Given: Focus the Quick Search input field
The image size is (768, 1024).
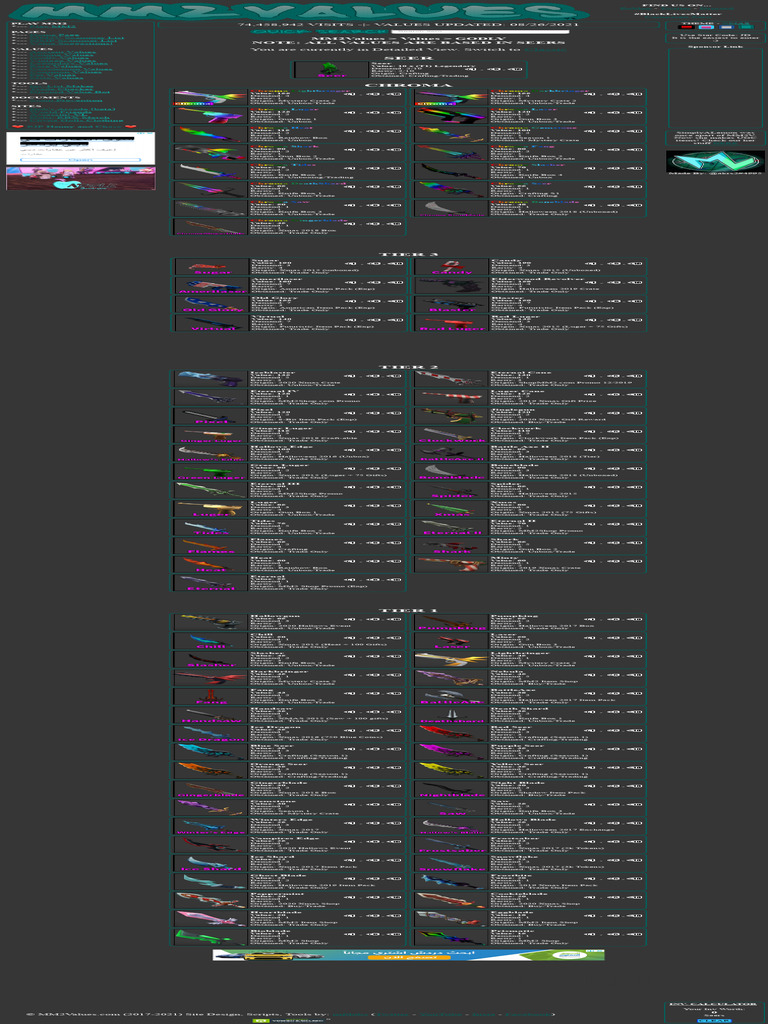Looking at the screenshot, I should click(481, 31).
